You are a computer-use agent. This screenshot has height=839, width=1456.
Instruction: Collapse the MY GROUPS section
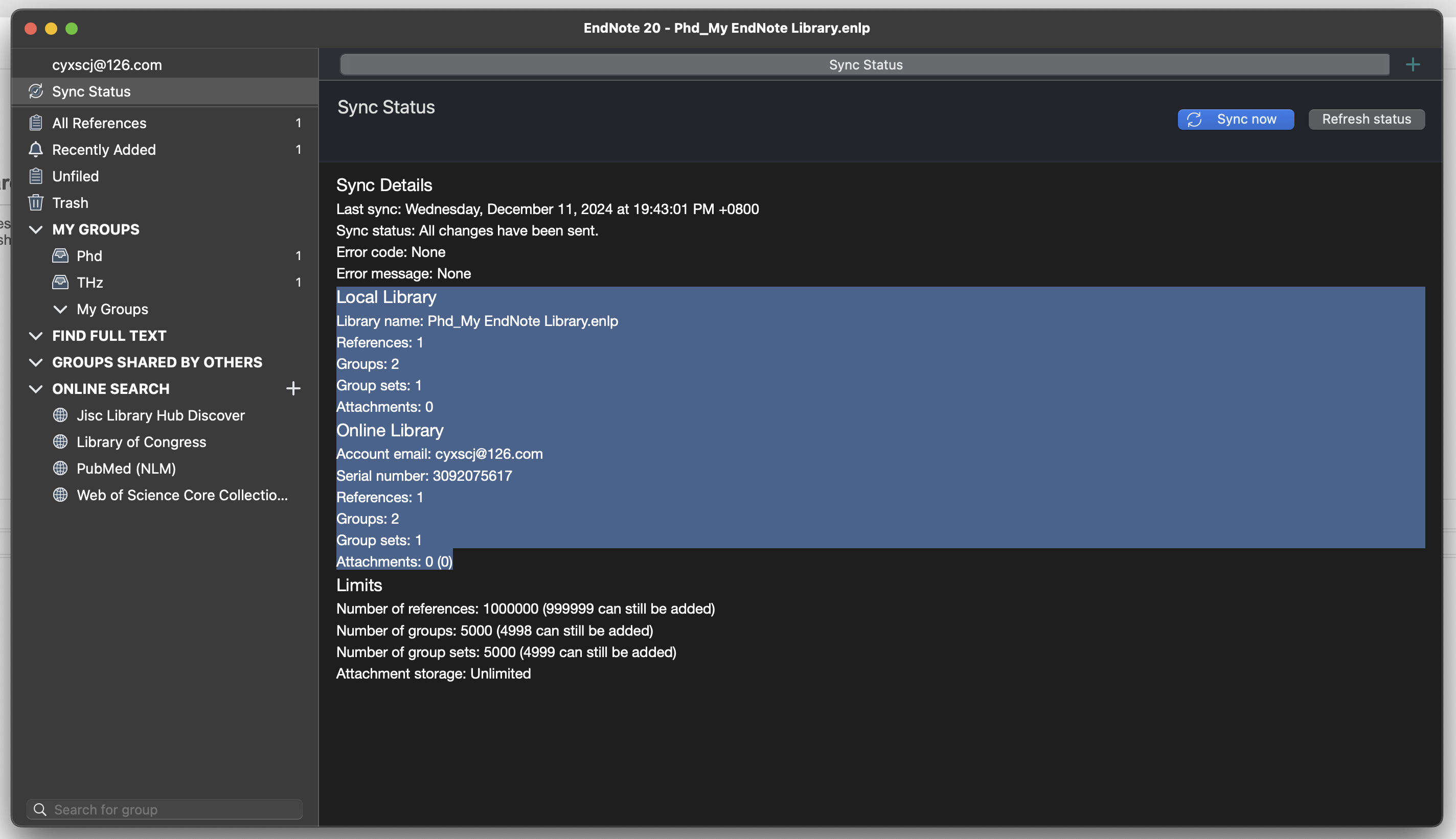tap(36, 229)
